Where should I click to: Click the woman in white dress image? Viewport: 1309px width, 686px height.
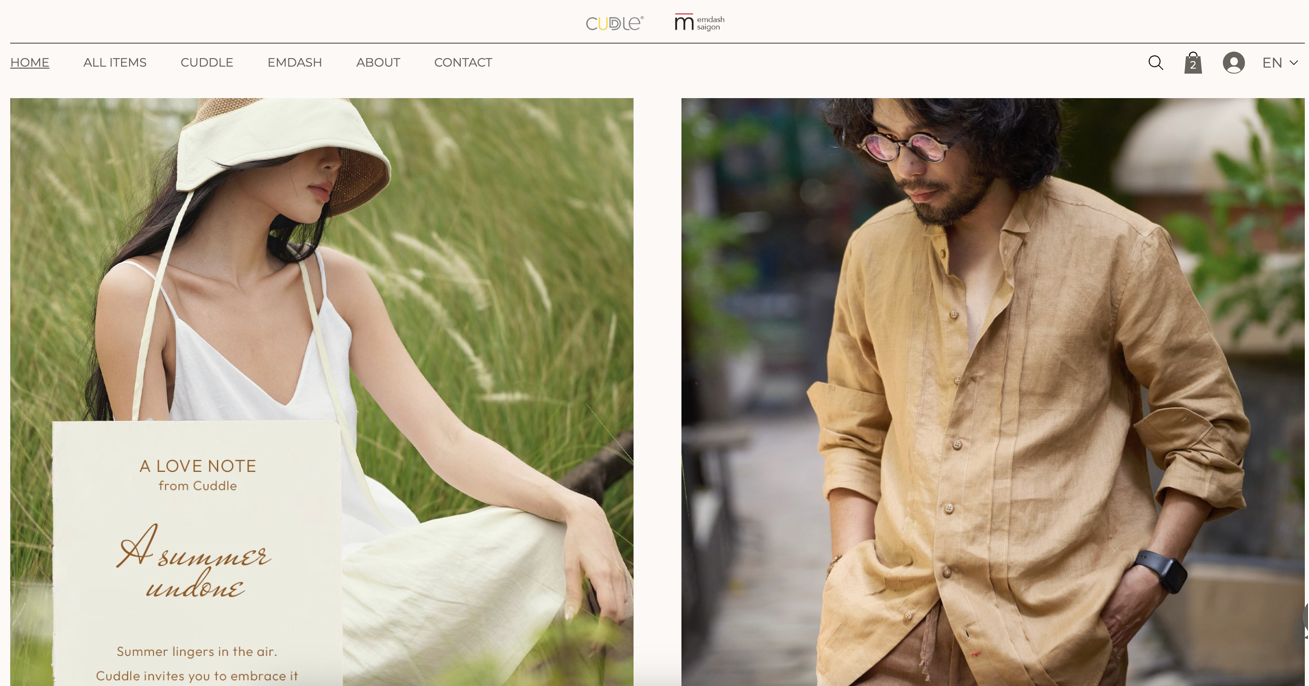[322, 392]
